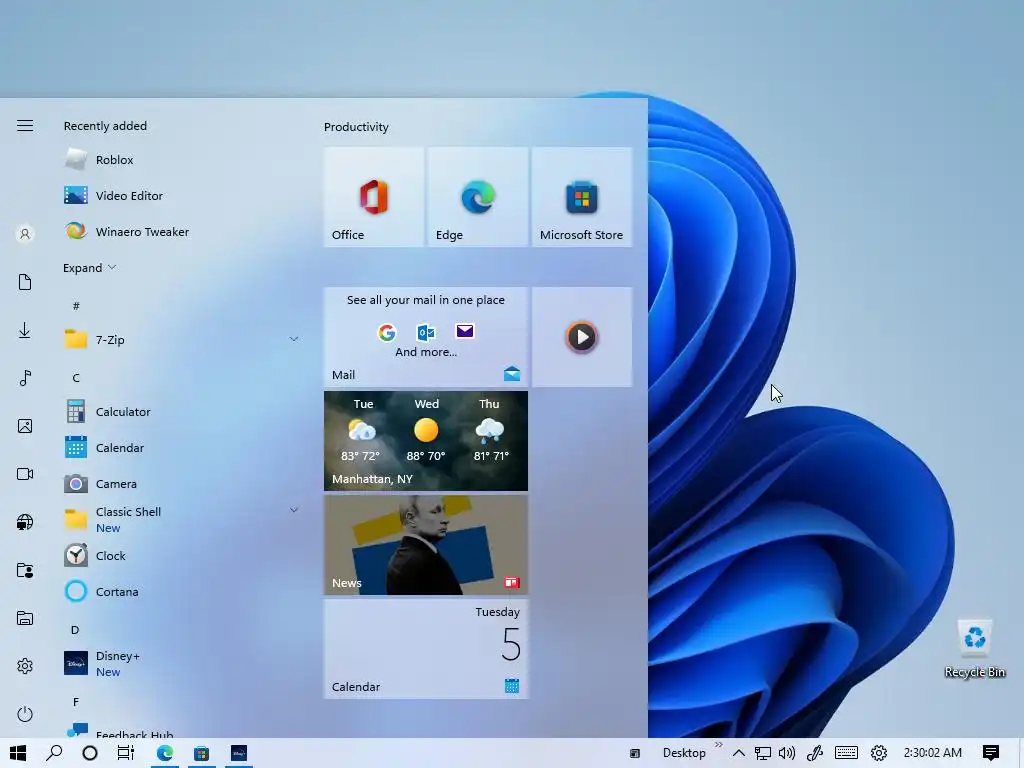
Task: Launch Video Editor from Recently added
Action: click(x=181, y=196)
